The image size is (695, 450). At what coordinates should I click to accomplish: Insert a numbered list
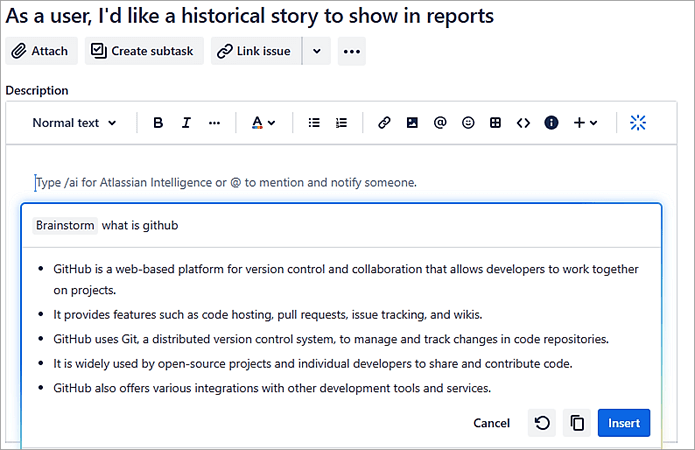click(341, 123)
